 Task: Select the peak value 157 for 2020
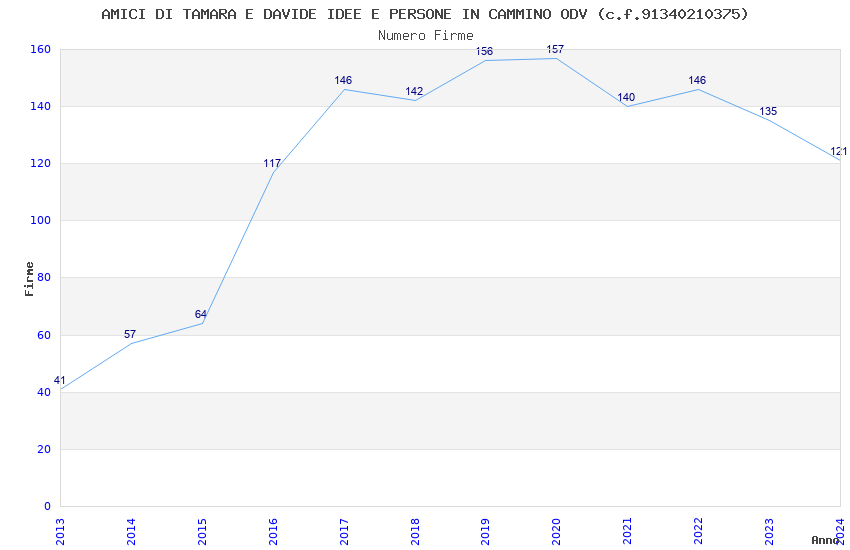coord(555,49)
